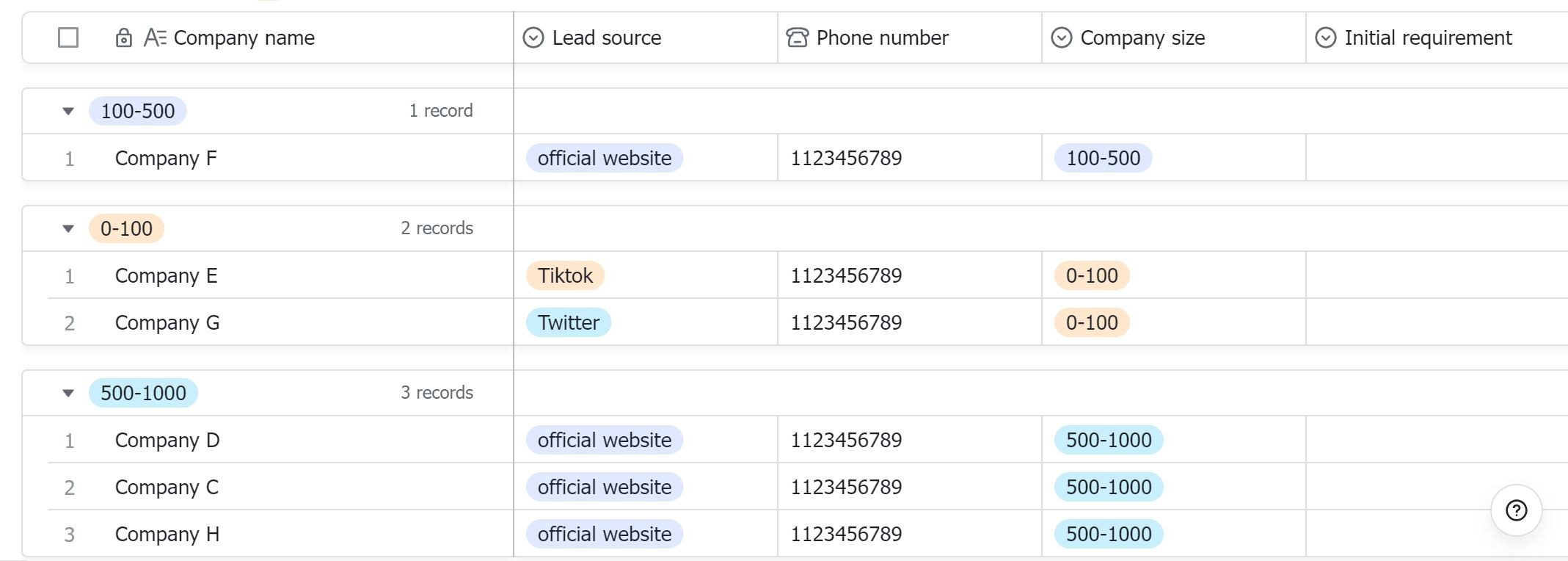
Task: Click the Twitter tag for Company G
Action: coord(568,322)
